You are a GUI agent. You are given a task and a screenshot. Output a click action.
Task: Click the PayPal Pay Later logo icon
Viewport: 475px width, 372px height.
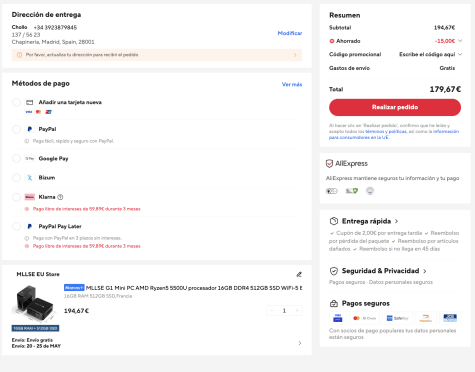[30, 226]
